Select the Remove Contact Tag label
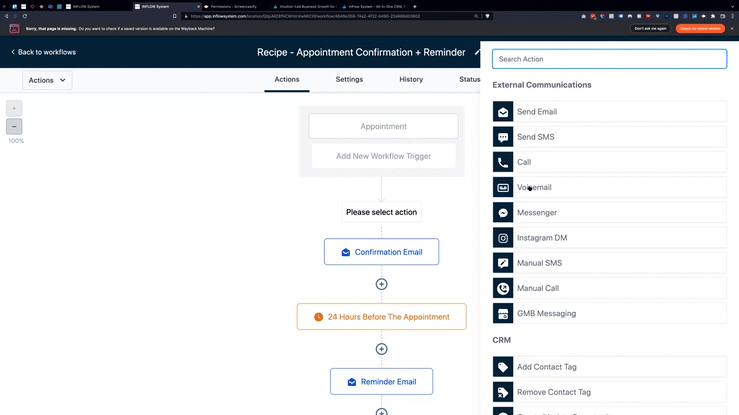Image resolution: width=739 pixels, height=415 pixels. tap(554, 392)
